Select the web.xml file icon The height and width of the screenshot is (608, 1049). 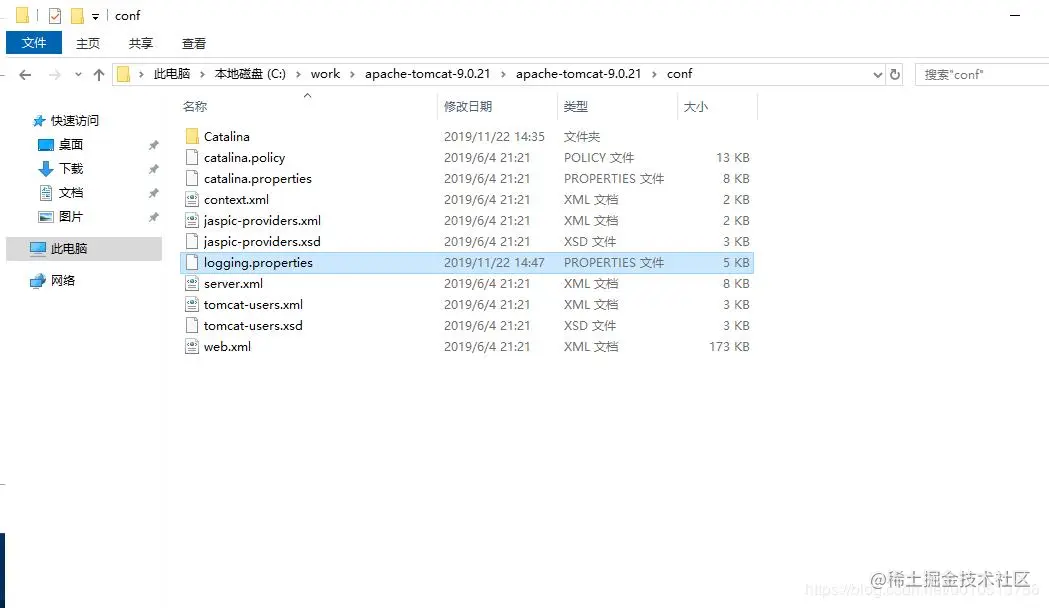click(192, 346)
